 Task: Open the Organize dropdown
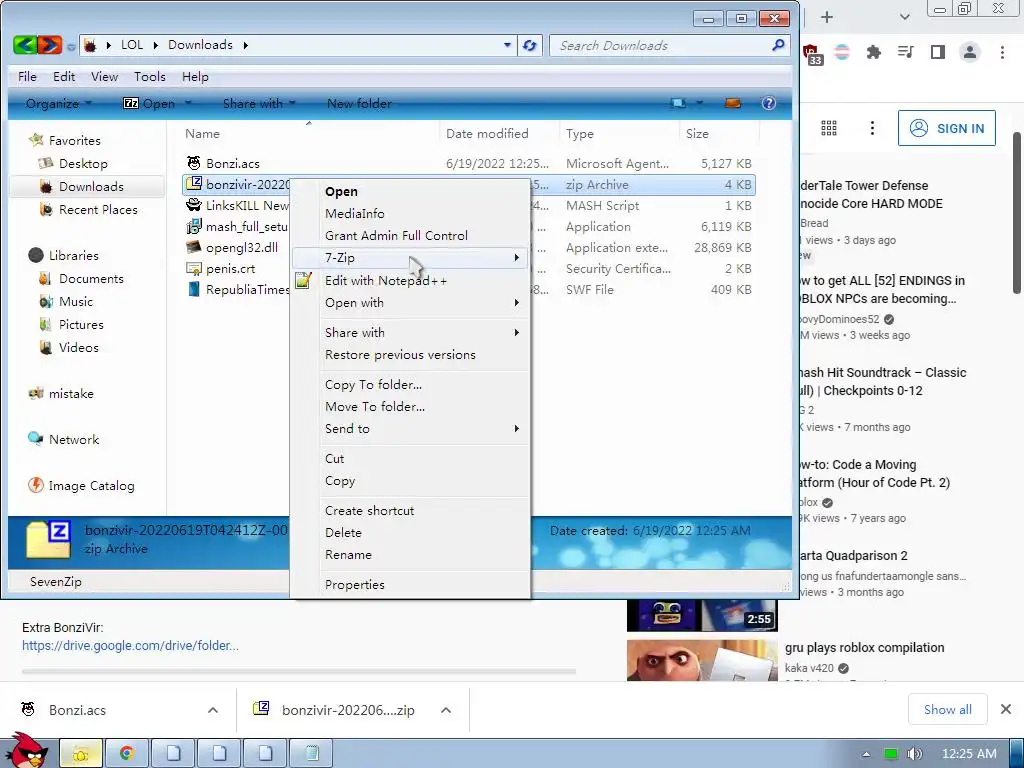[x=59, y=103]
